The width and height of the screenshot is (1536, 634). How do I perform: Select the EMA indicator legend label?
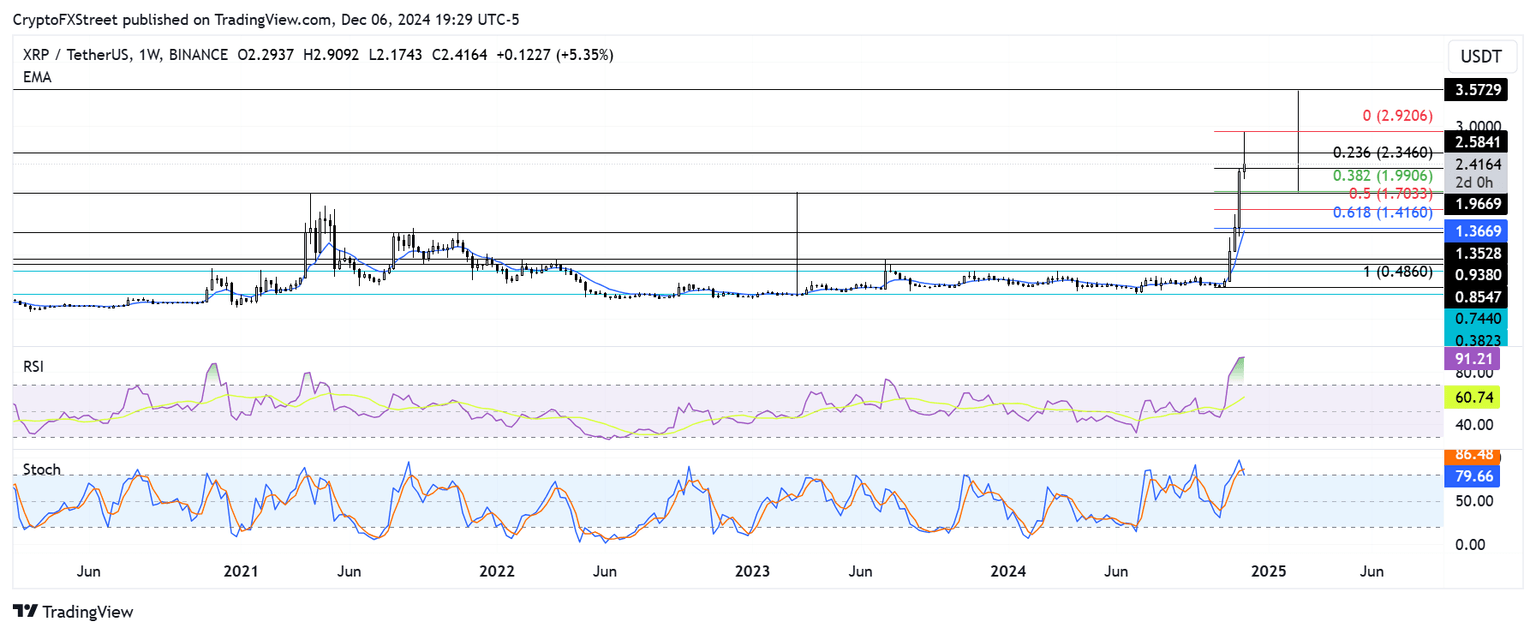pos(36,77)
